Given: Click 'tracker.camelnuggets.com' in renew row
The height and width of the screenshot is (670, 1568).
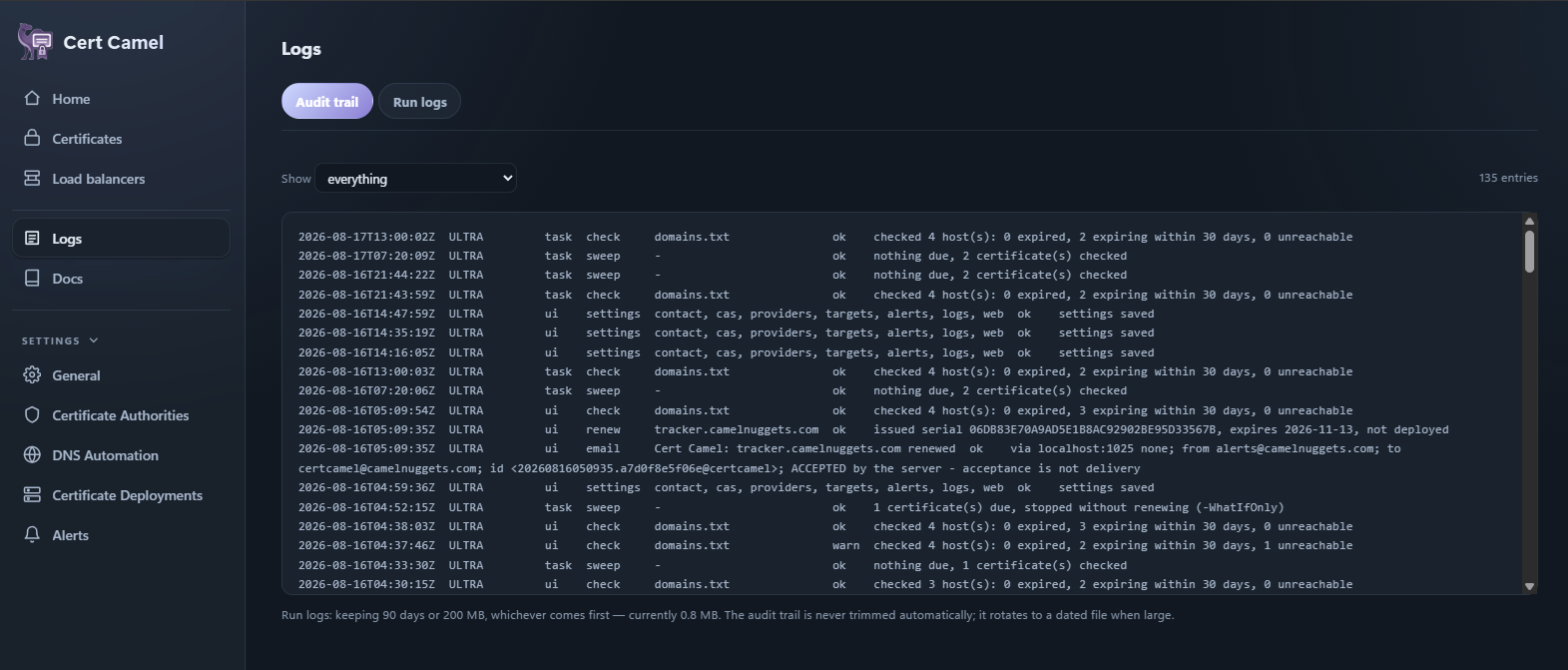Looking at the screenshot, I should coord(737,429).
